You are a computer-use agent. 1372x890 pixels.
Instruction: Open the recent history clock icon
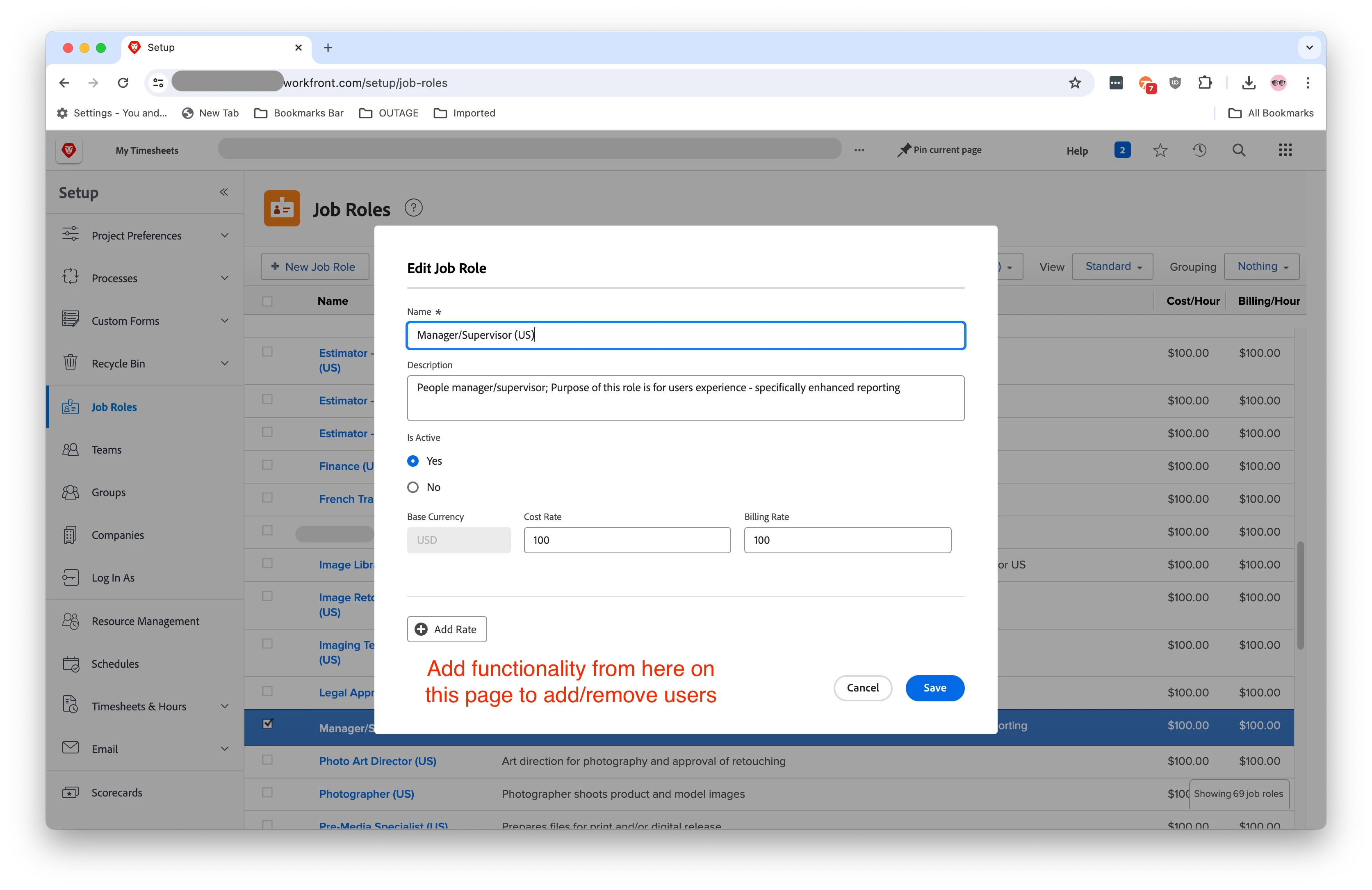(1199, 151)
